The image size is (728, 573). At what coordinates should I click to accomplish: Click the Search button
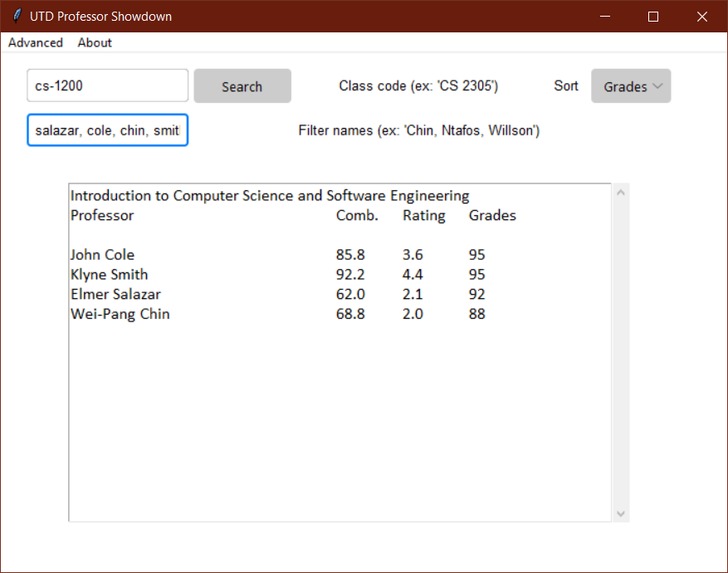tap(242, 86)
